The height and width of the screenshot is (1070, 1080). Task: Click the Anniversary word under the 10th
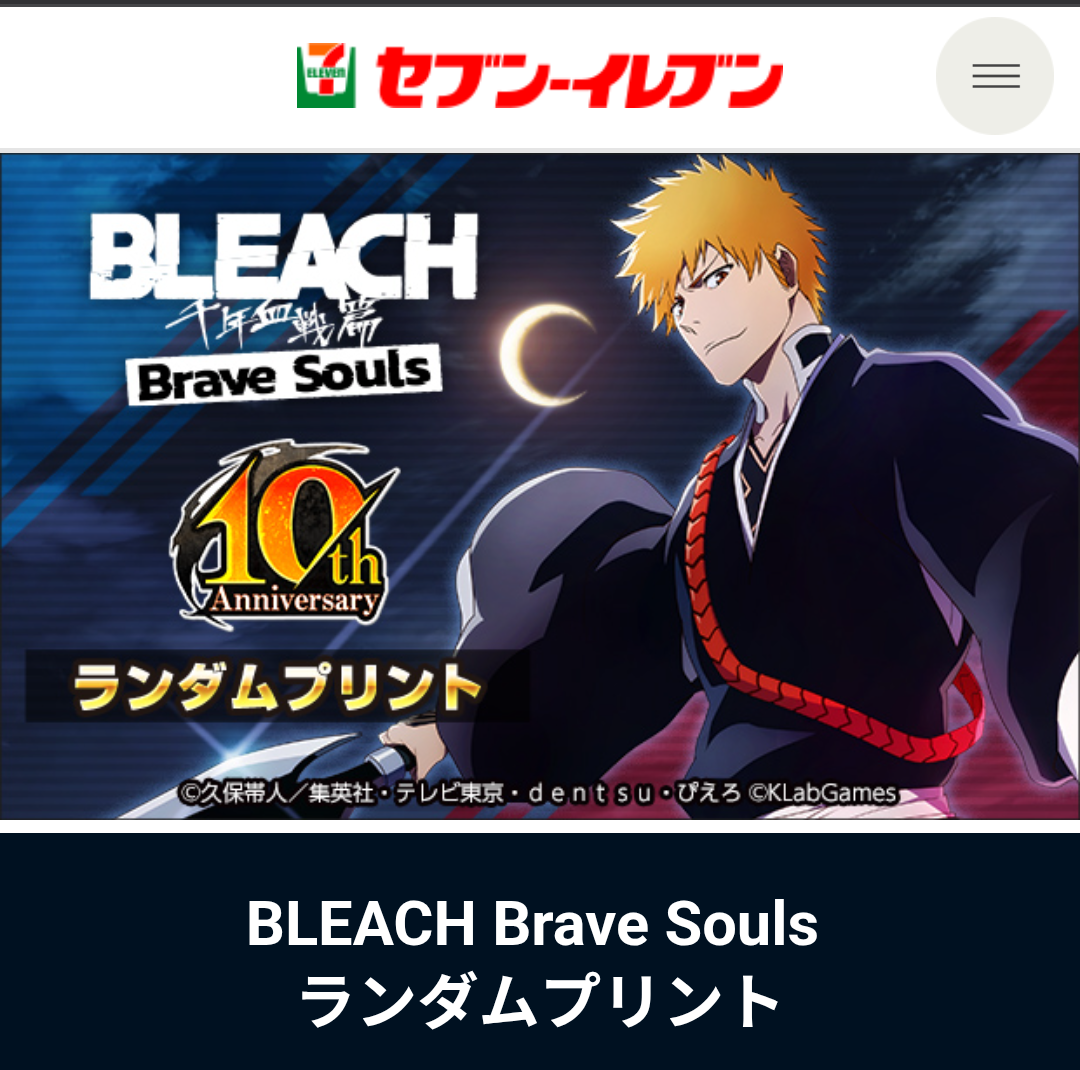coord(295,600)
